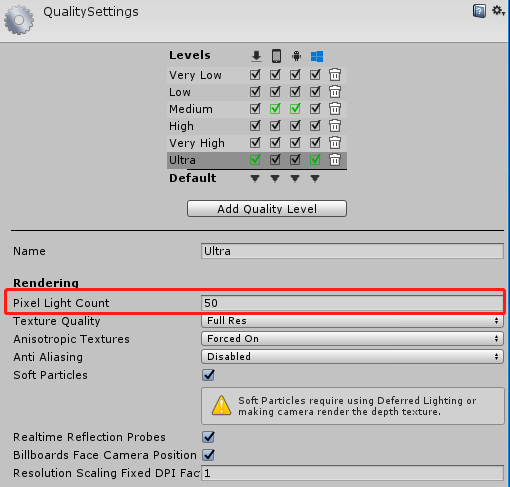The image size is (510, 487).
Task: Open the Anisotropic Textures dropdown
Action: click(352, 339)
